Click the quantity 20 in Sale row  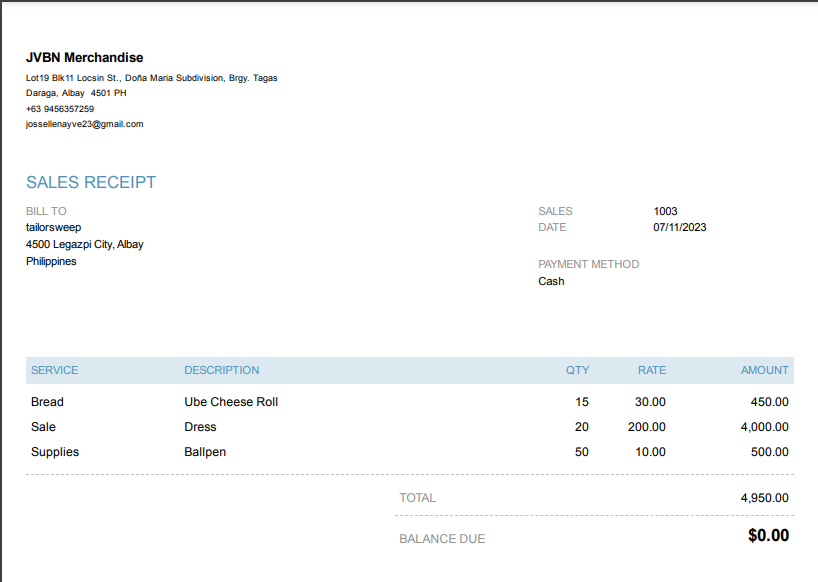582,427
